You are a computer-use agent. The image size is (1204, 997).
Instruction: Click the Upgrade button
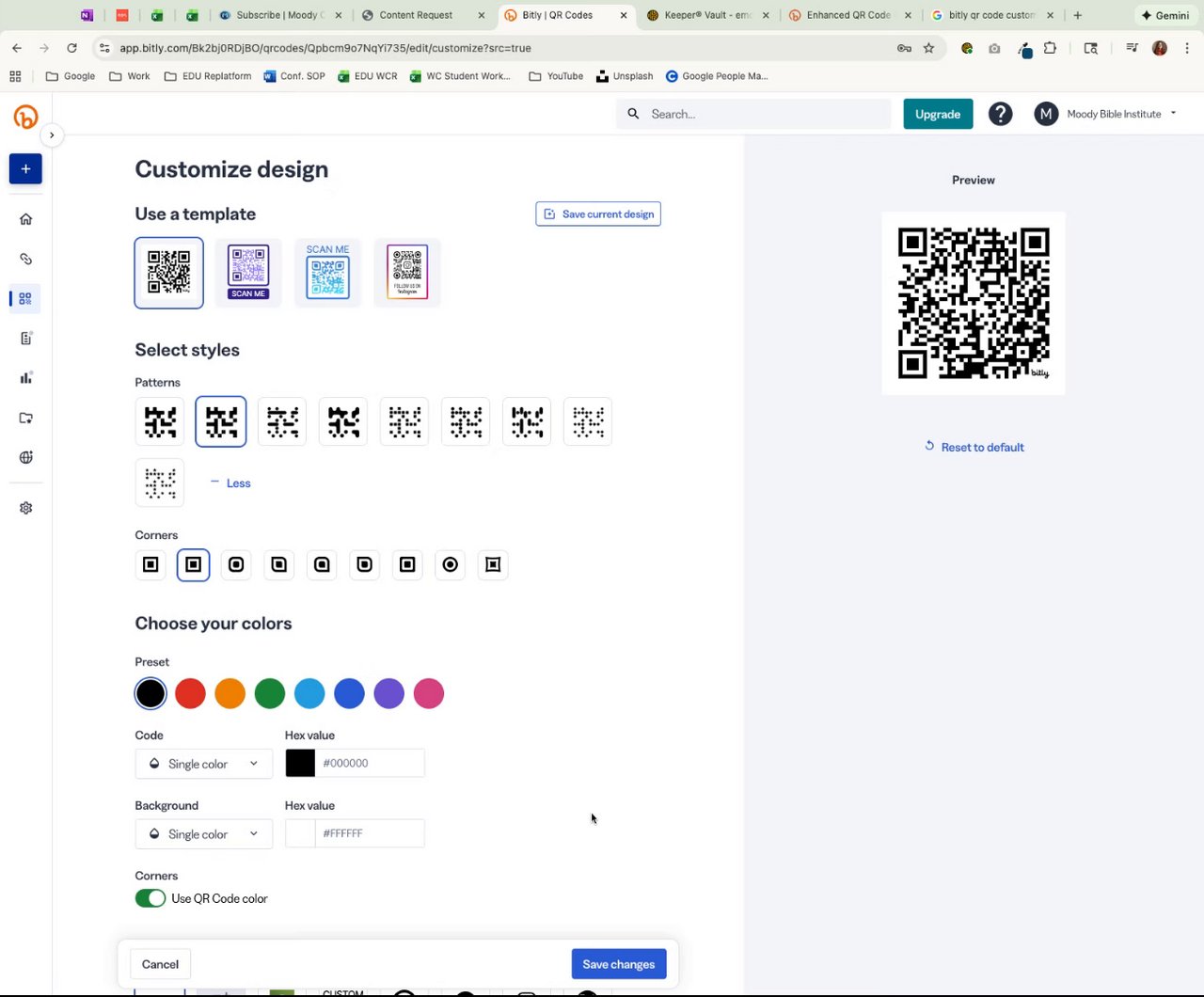938,114
